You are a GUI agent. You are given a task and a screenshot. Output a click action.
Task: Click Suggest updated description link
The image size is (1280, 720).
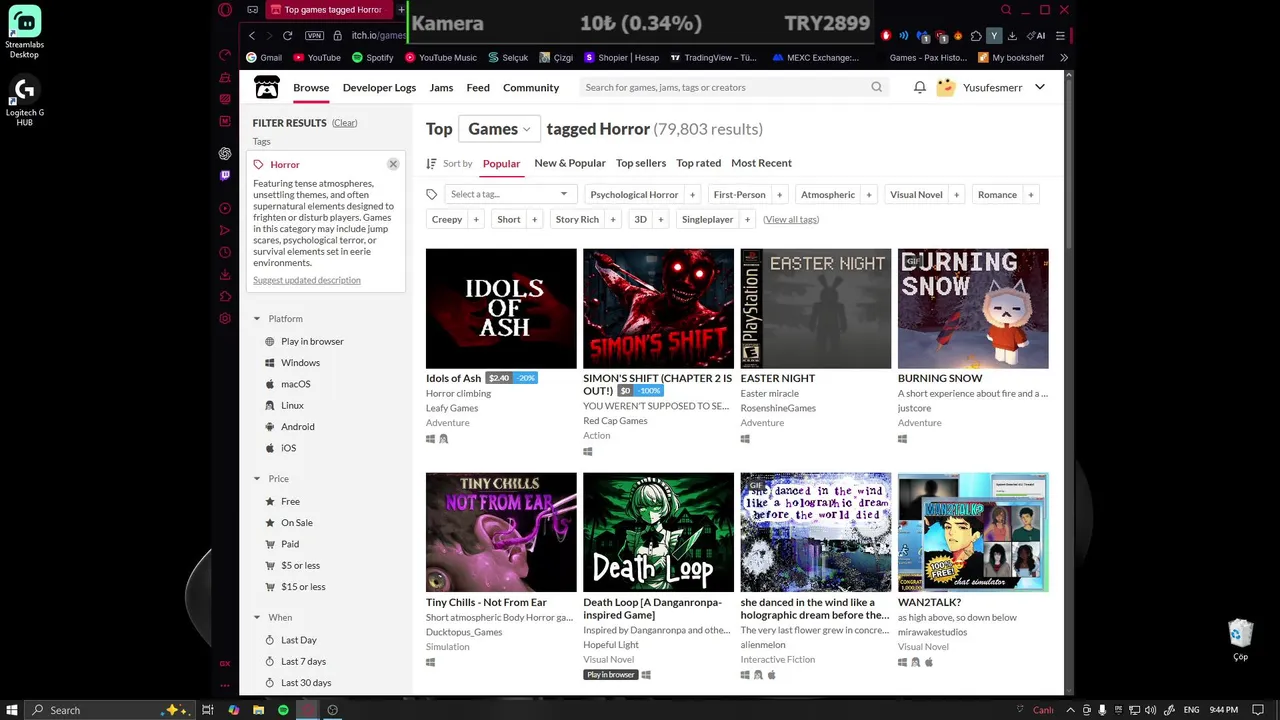click(x=307, y=280)
